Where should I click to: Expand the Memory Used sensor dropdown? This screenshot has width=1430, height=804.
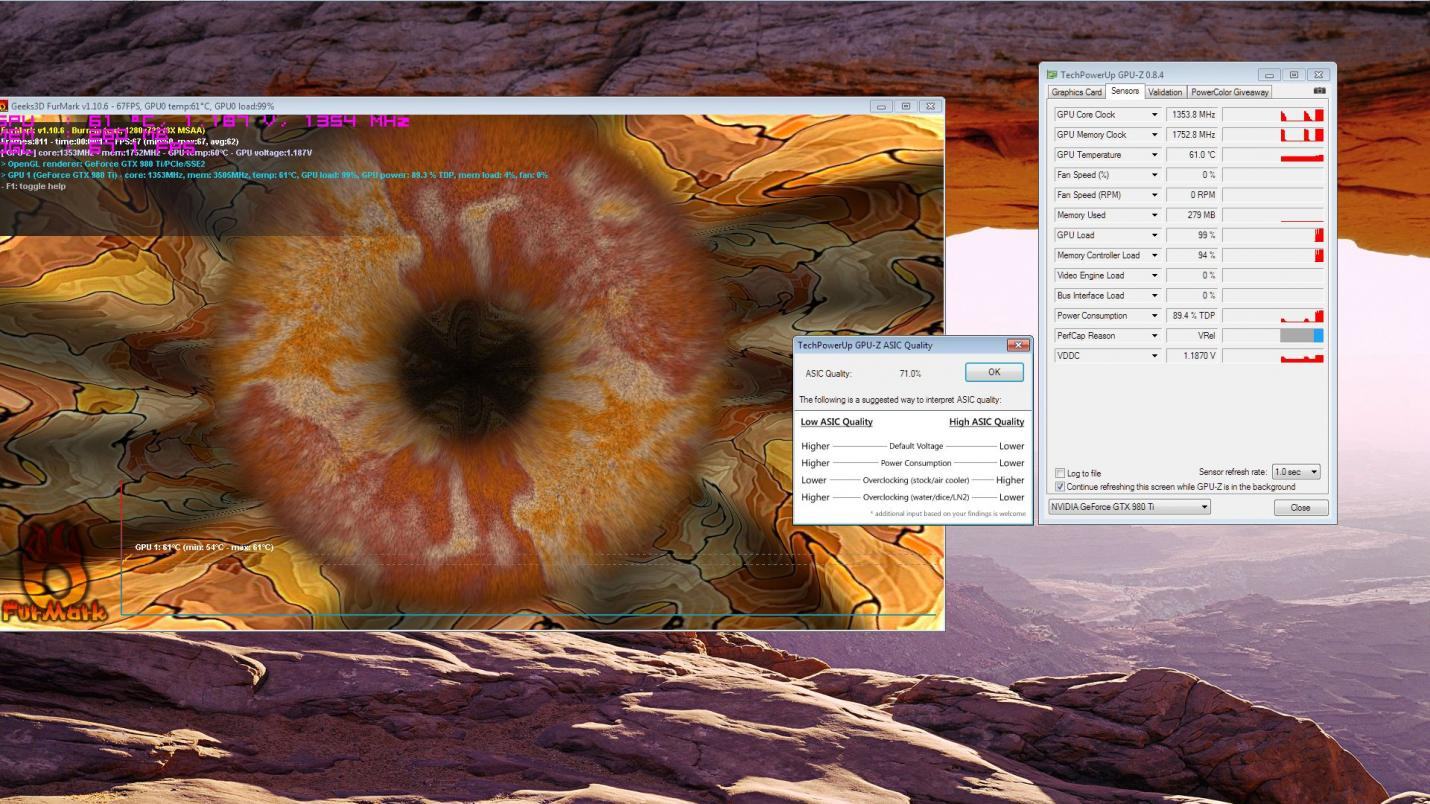point(1155,215)
